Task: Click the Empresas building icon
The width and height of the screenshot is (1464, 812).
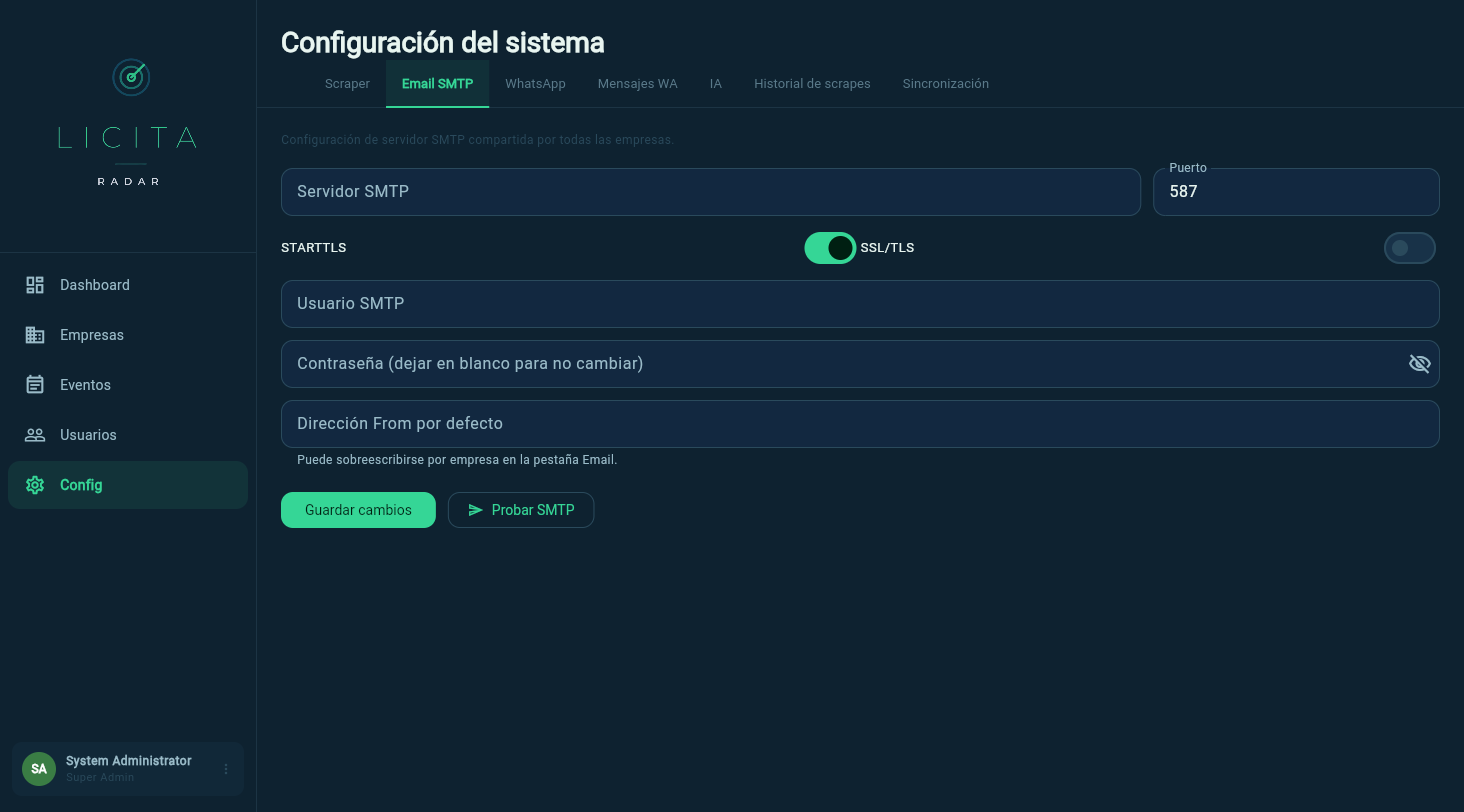Action: pos(35,335)
